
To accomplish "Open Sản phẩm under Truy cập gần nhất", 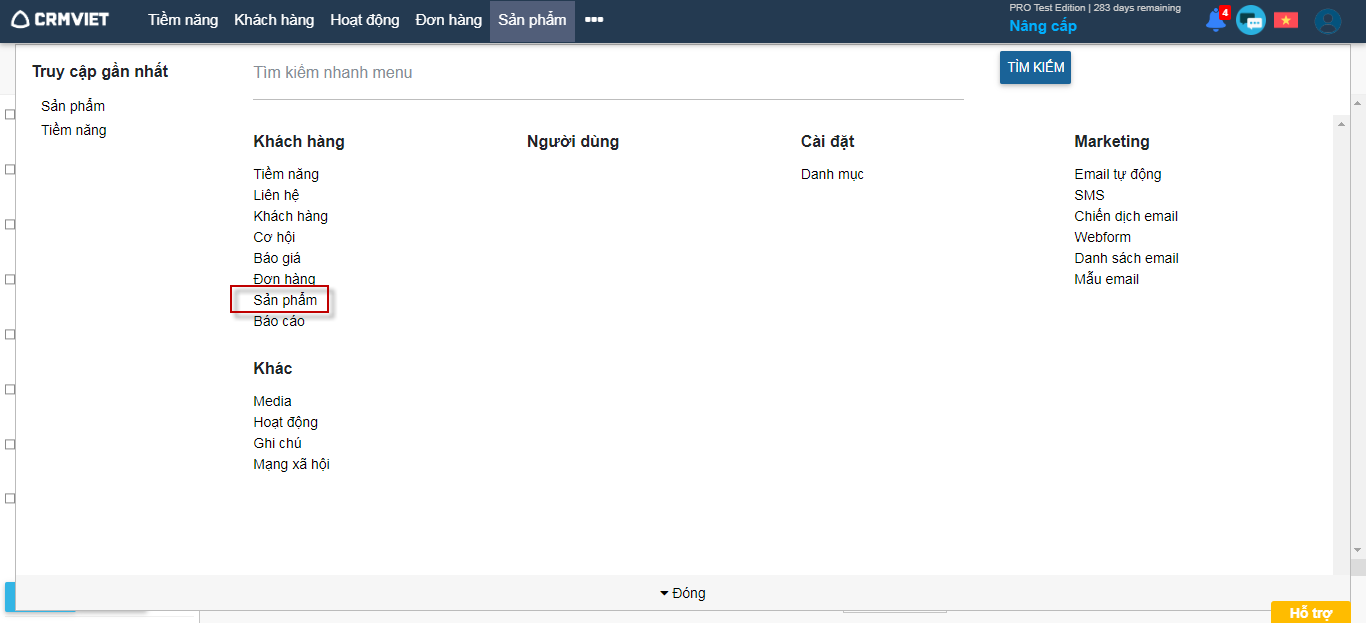I will coord(73,106).
